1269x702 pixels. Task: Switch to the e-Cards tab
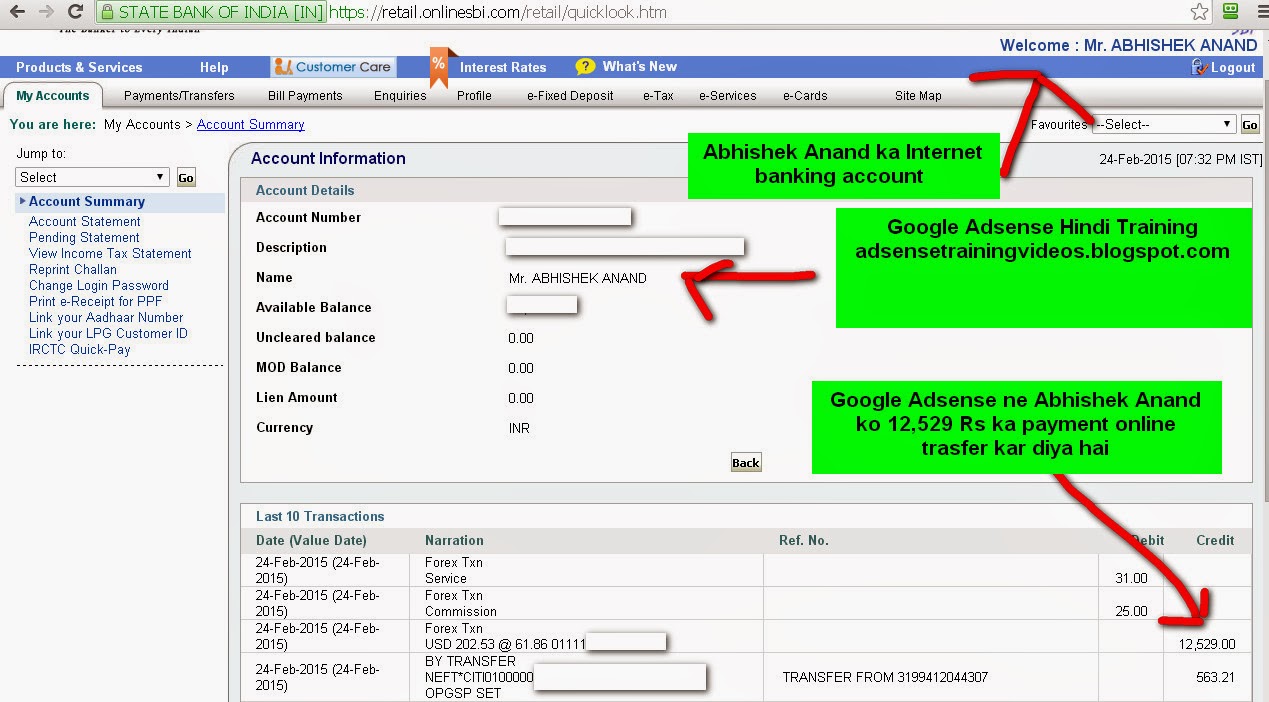coord(805,96)
